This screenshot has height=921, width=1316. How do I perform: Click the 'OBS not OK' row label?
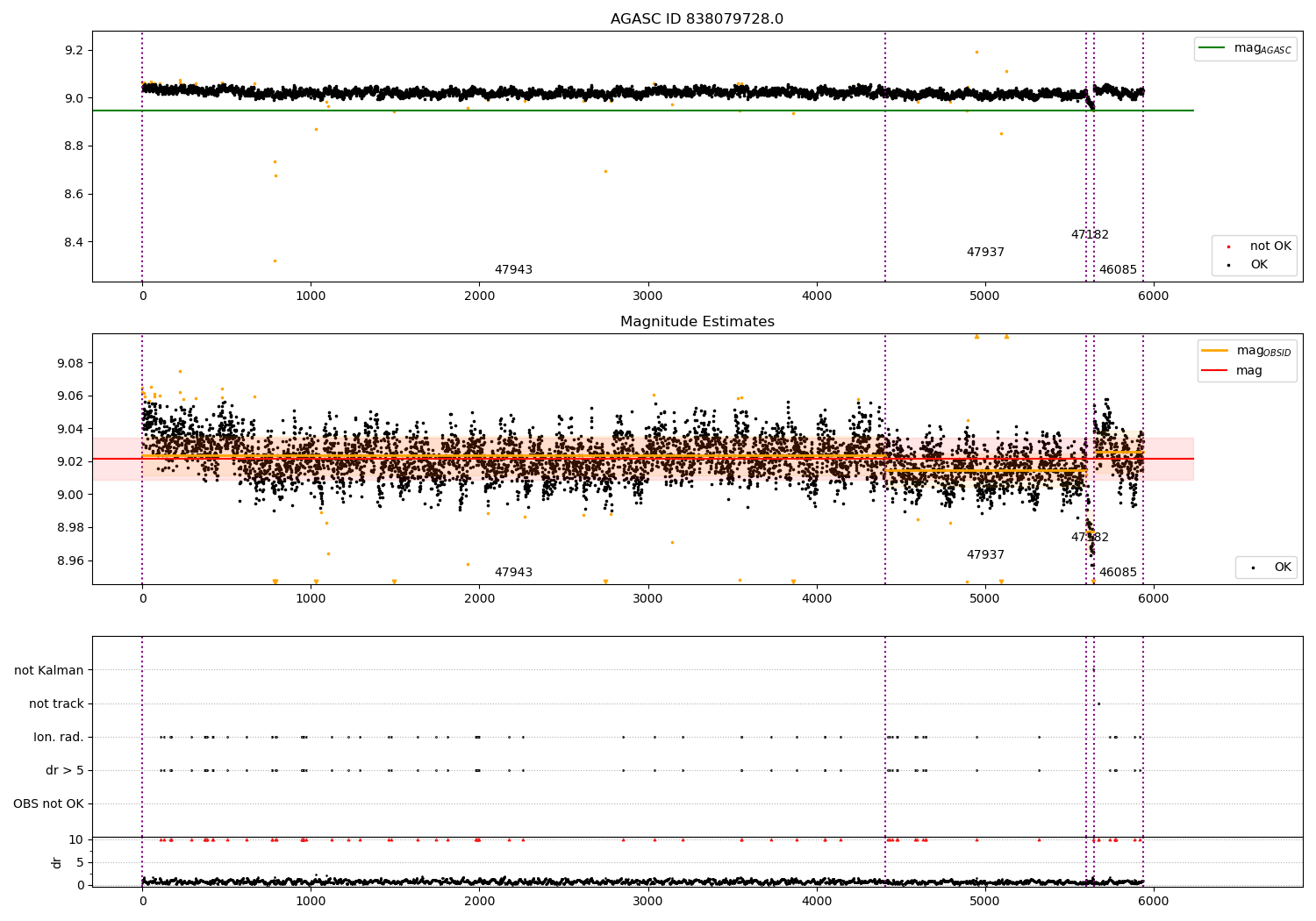click(x=48, y=803)
